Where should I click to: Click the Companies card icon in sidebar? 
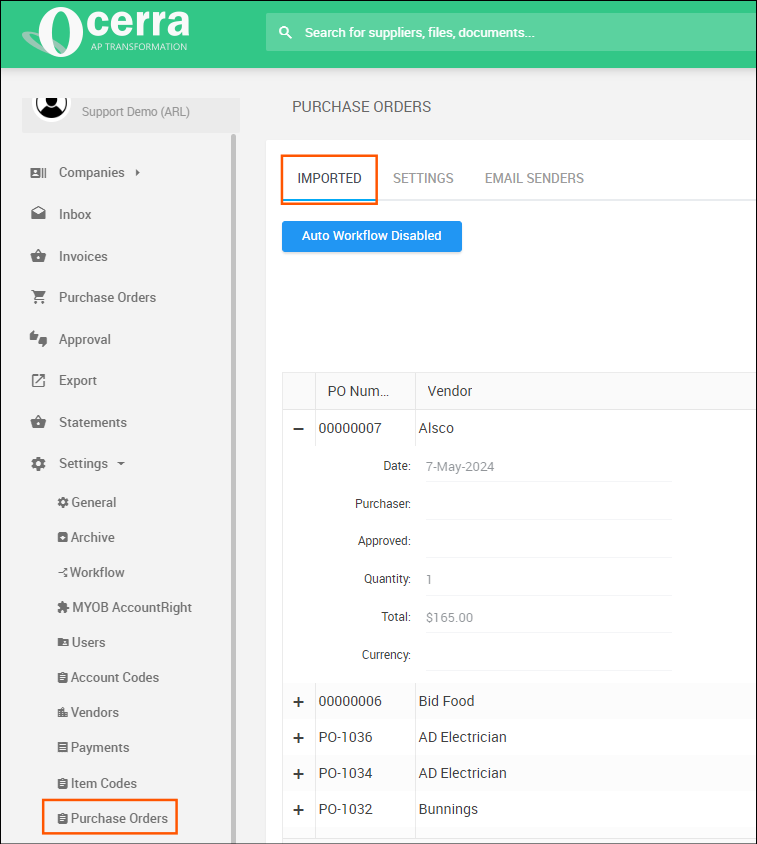38,173
